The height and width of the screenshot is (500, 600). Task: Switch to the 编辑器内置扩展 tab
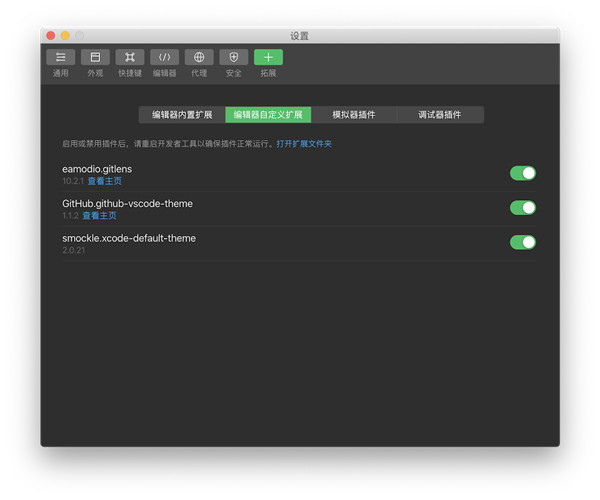(182, 115)
